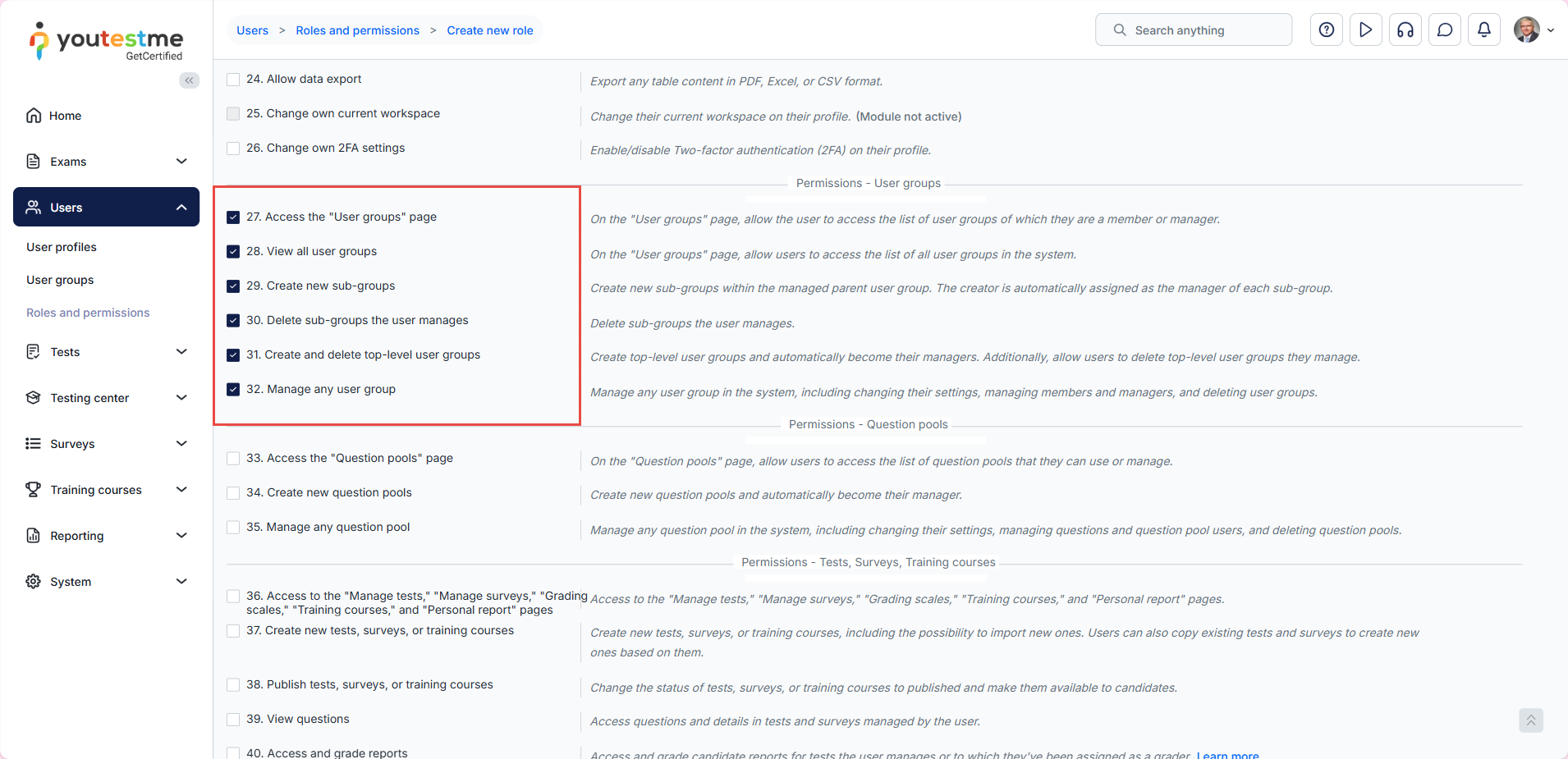
Task: Open User profiles submenu item
Action: (62, 247)
